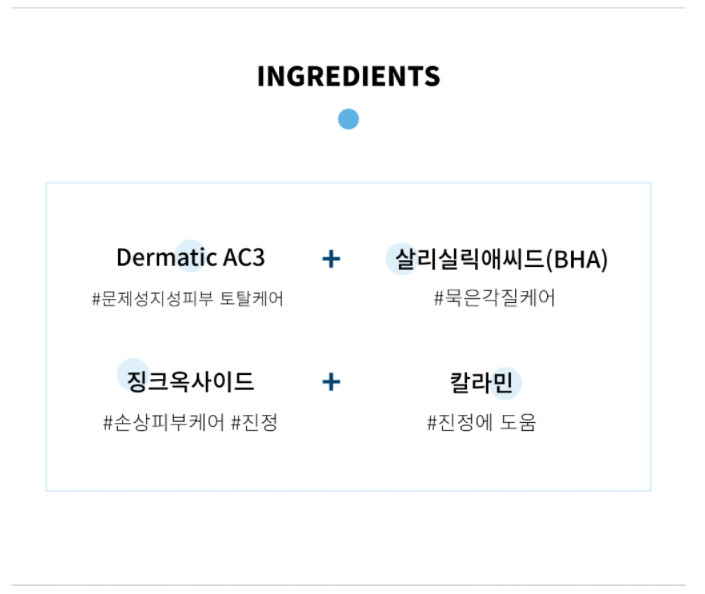
Task: Click the plus sign beside Dermatic AC3
Action: (x=331, y=259)
